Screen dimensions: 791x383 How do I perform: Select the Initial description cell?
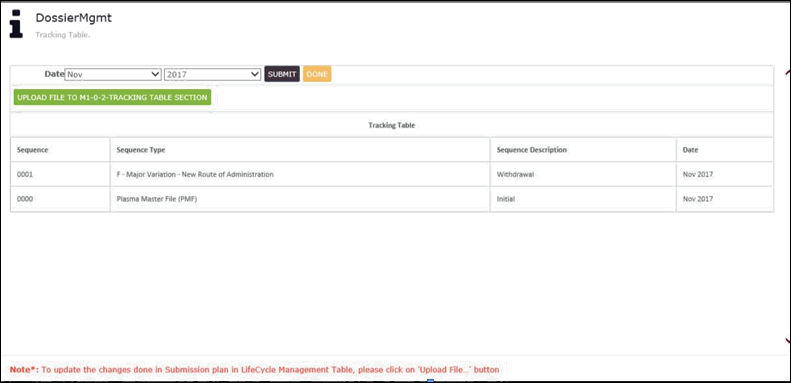[x=583, y=199]
